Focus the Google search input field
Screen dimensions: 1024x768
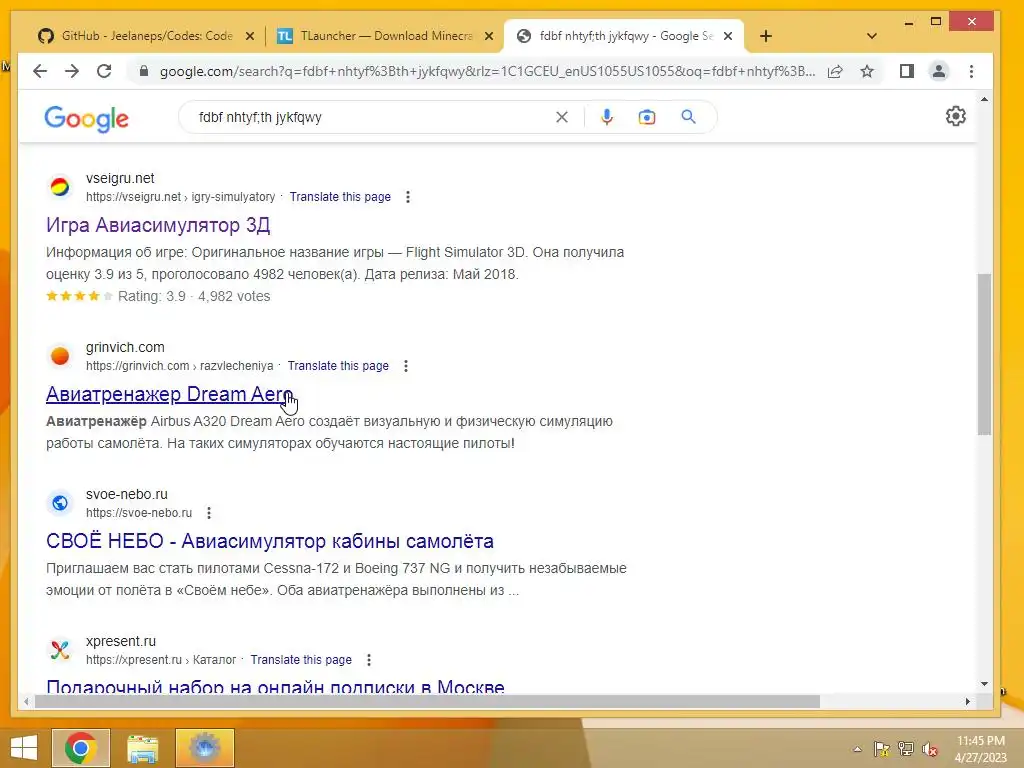pyautogui.click(x=372, y=117)
